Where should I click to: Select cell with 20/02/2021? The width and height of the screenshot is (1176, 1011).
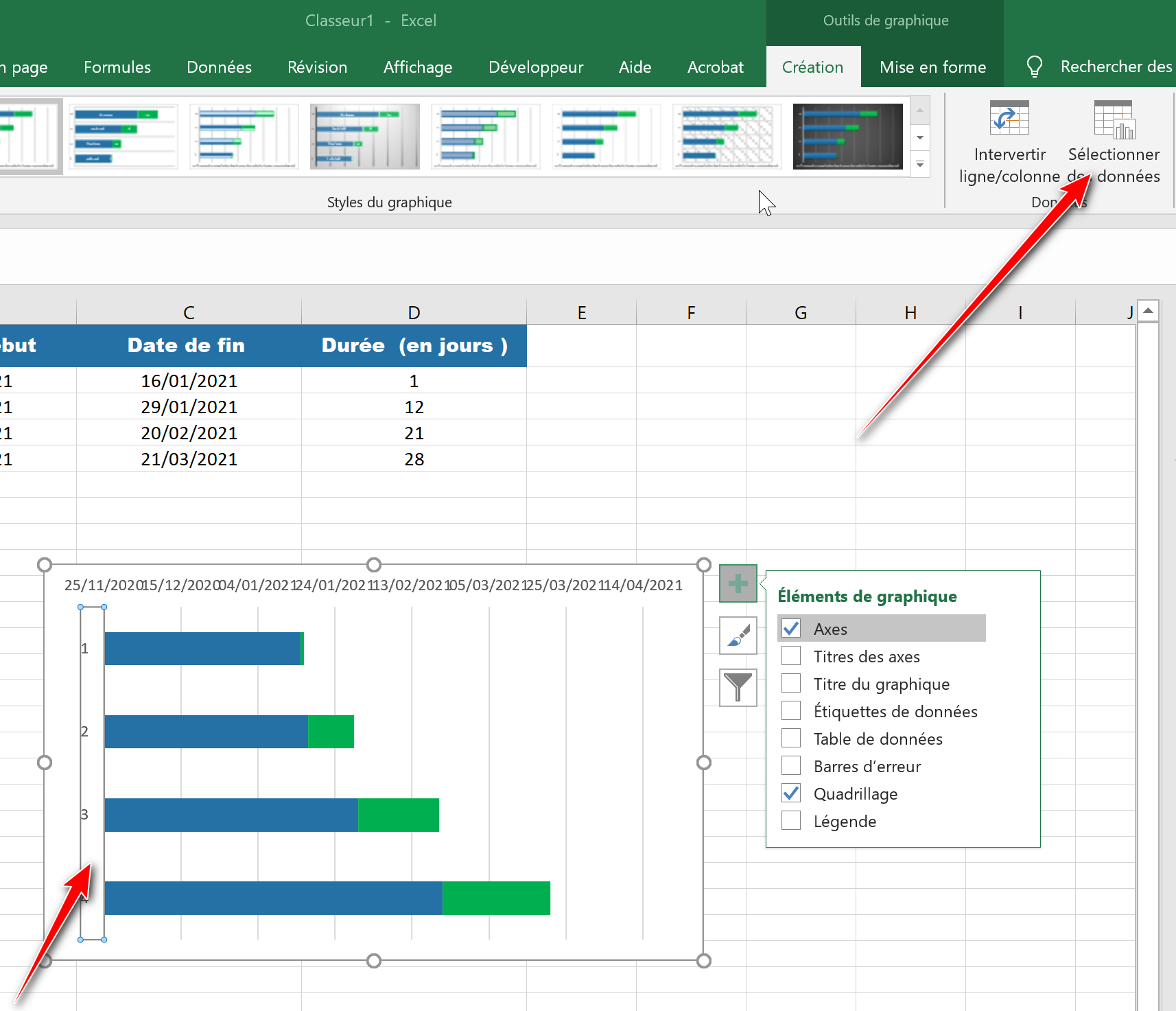tap(189, 432)
